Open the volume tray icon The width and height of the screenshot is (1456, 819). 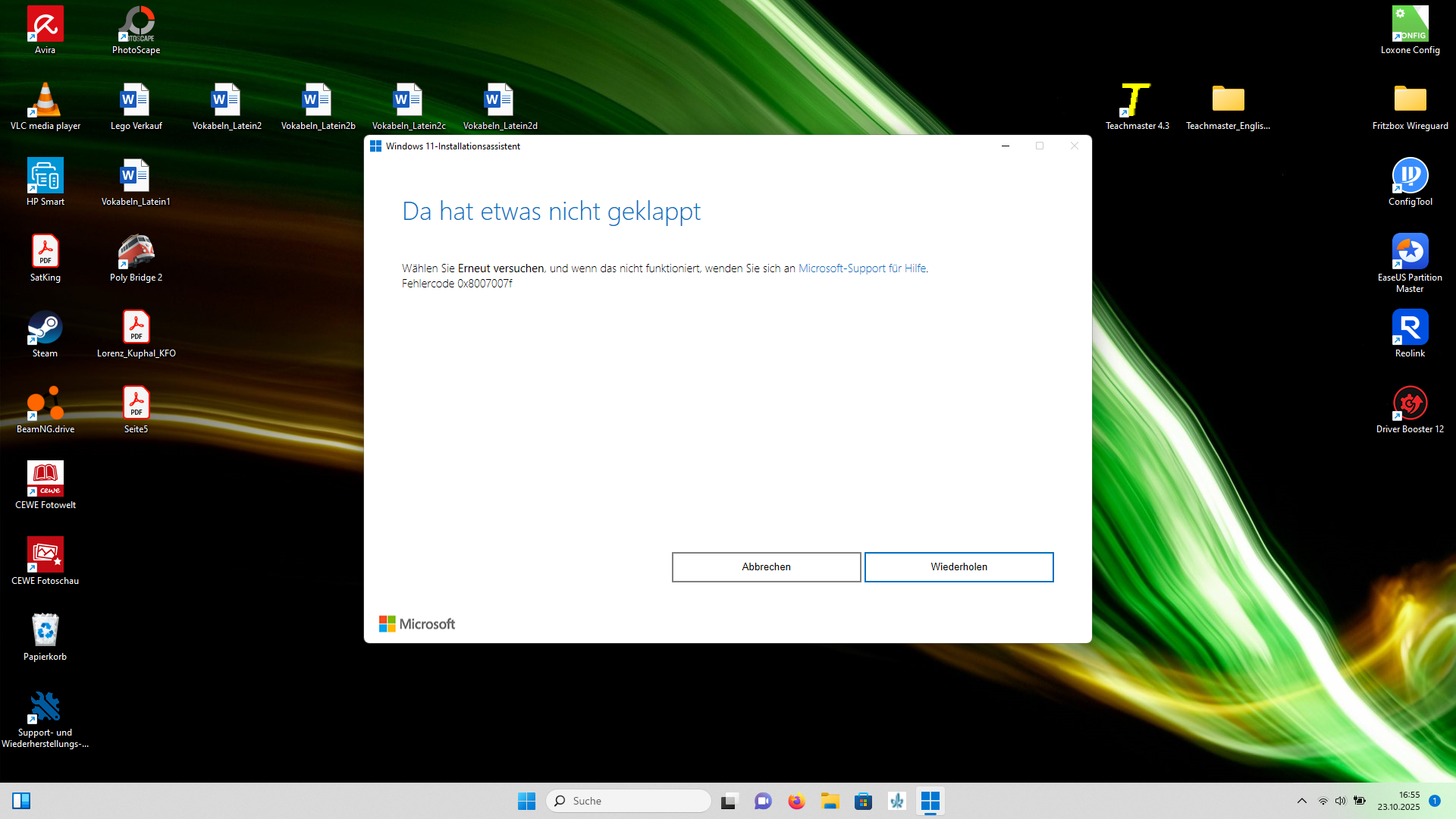pos(1341,801)
